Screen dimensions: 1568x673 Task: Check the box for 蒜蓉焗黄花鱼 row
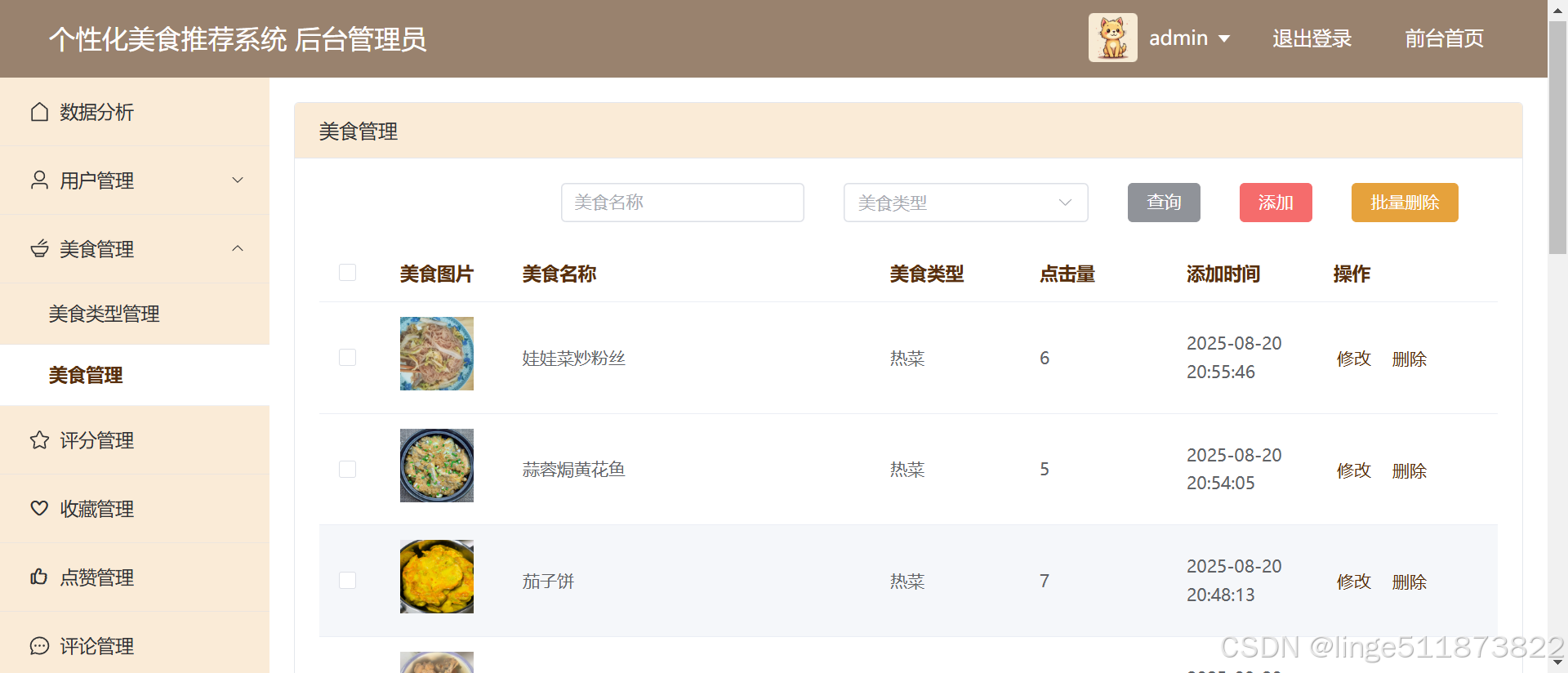[x=347, y=469]
